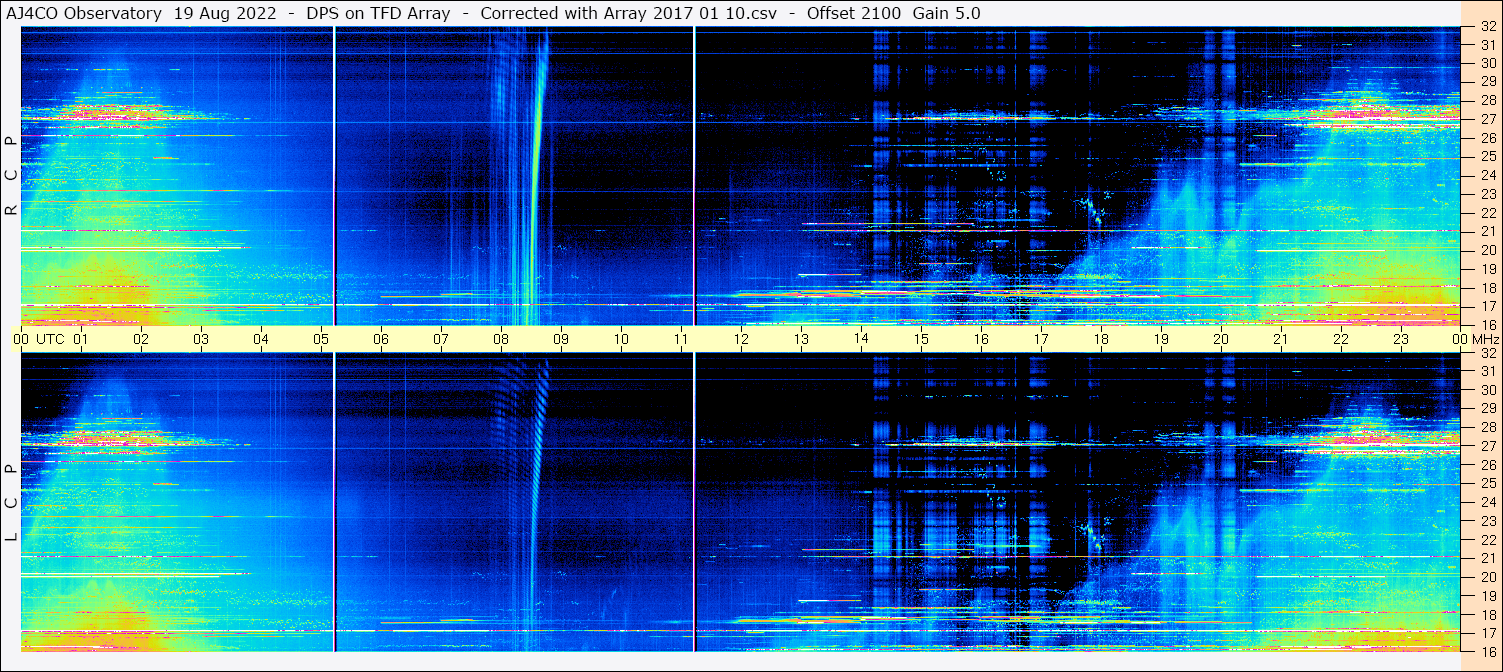Click the 20 MHz tick of the RCP panel
The image size is (1503, 672).
(1487, 250)
